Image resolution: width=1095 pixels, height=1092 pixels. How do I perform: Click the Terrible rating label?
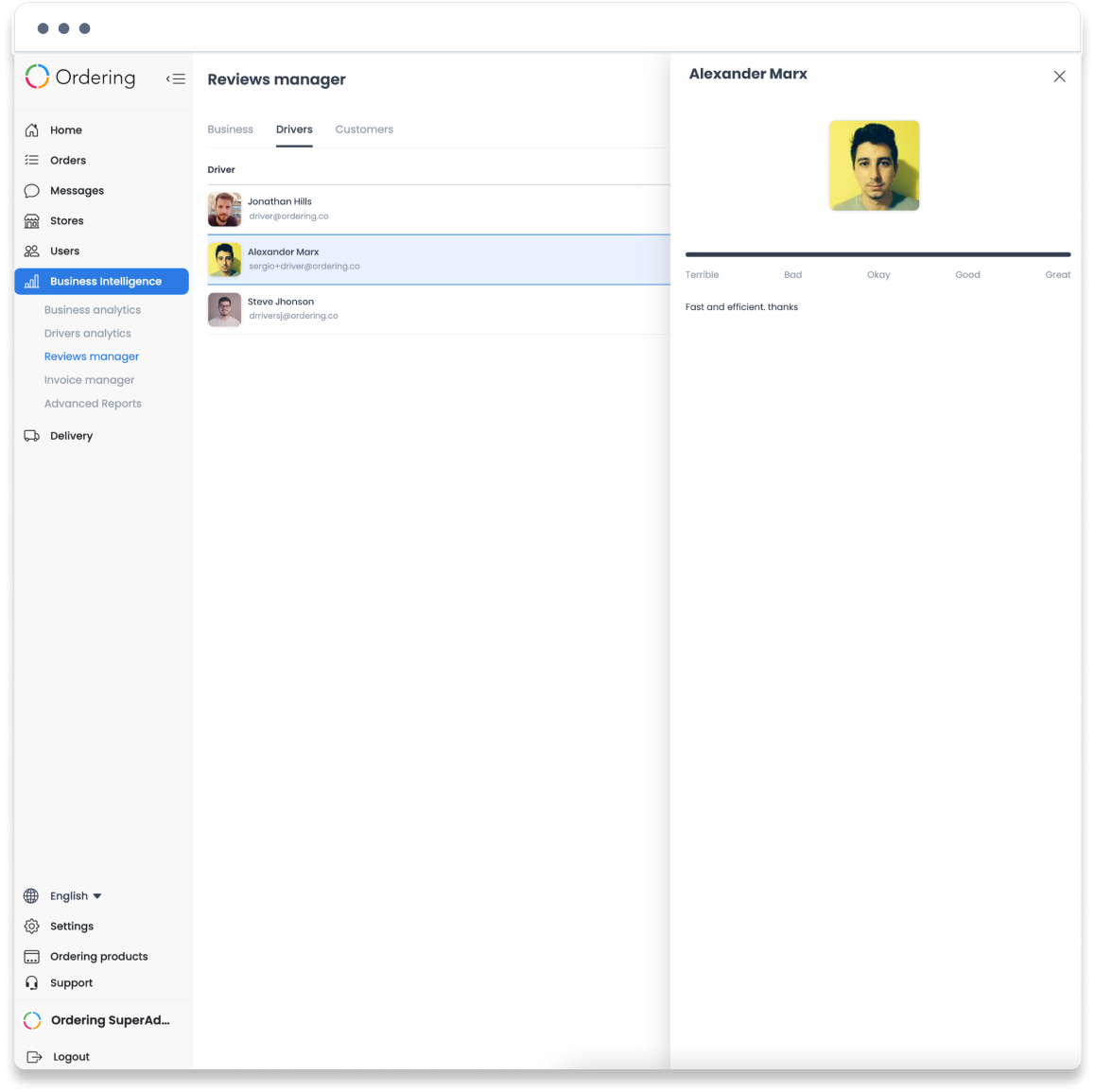[x=702, y=274]
